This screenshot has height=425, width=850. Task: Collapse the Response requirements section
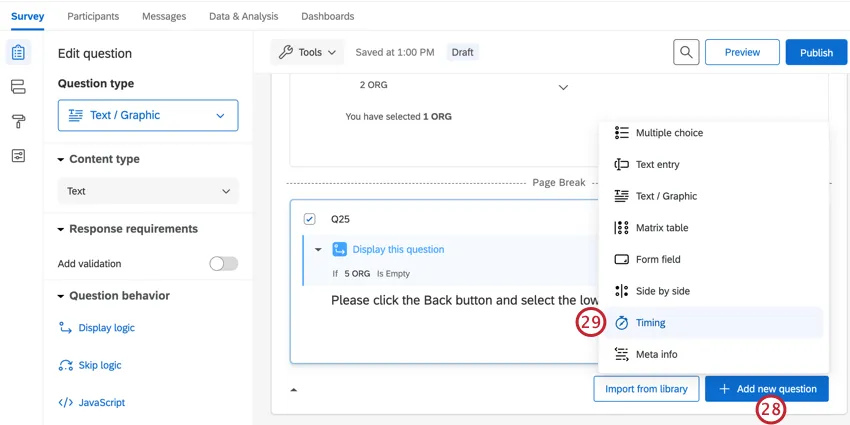[x=62, y=229]
